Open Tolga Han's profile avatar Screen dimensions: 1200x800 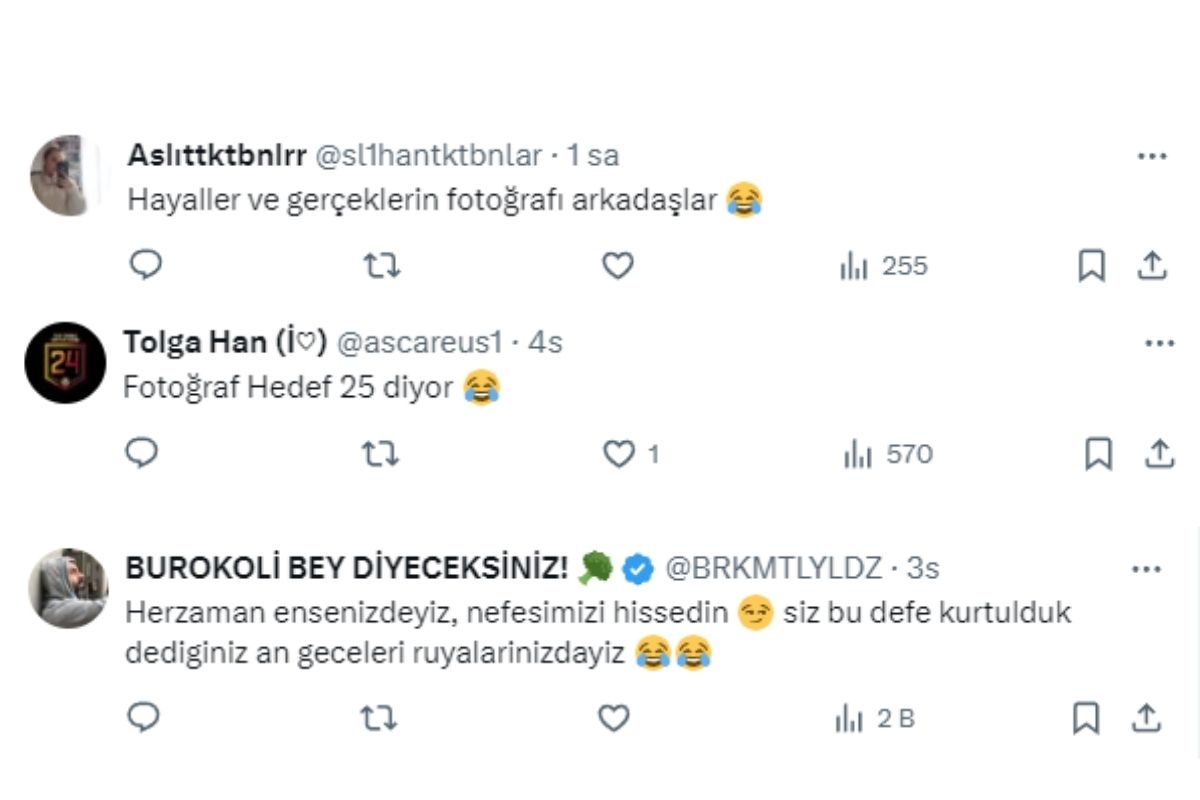pos(65,363)
